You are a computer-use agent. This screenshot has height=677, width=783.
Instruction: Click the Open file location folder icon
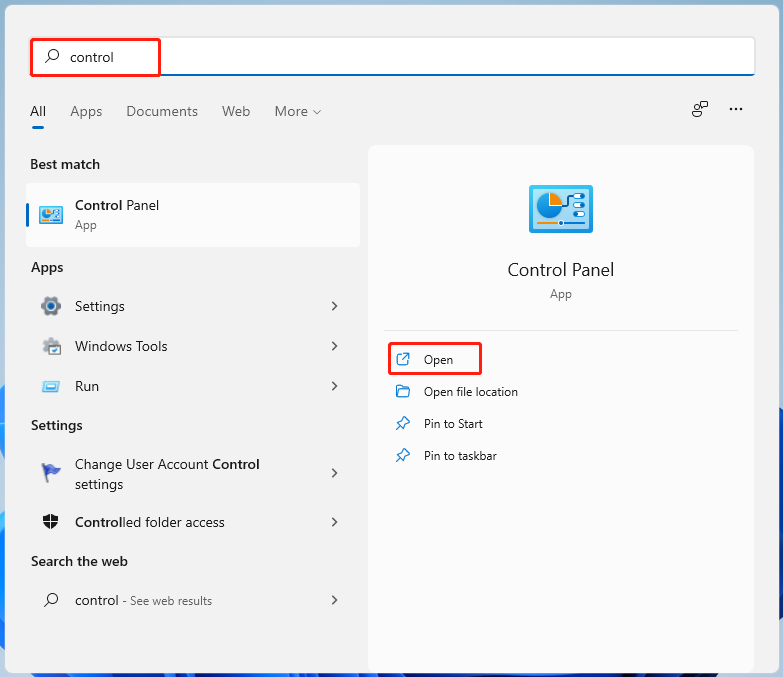click(403, 391)
